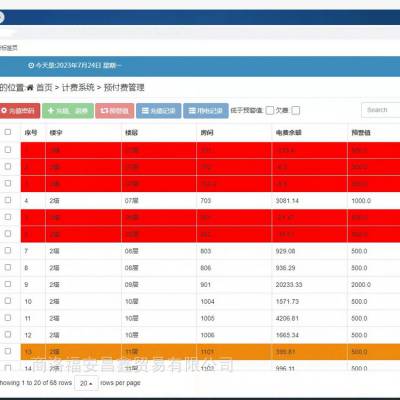Viewport: 400px width, 400px height.
Task: Click the pink 预警值 warning-value button
Action: pyautogui.click(x=115, y=111)
